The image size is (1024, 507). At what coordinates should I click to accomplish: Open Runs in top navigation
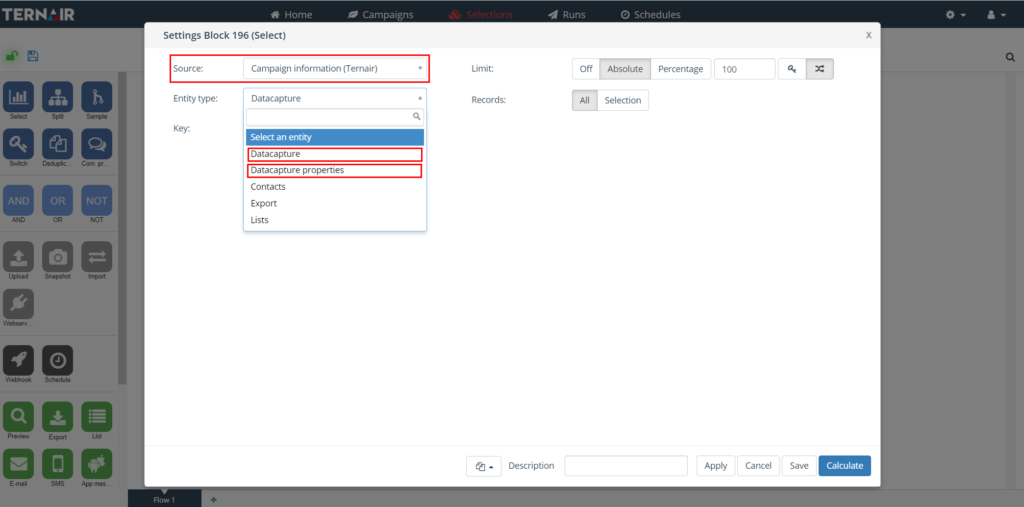tap(567, 14)
